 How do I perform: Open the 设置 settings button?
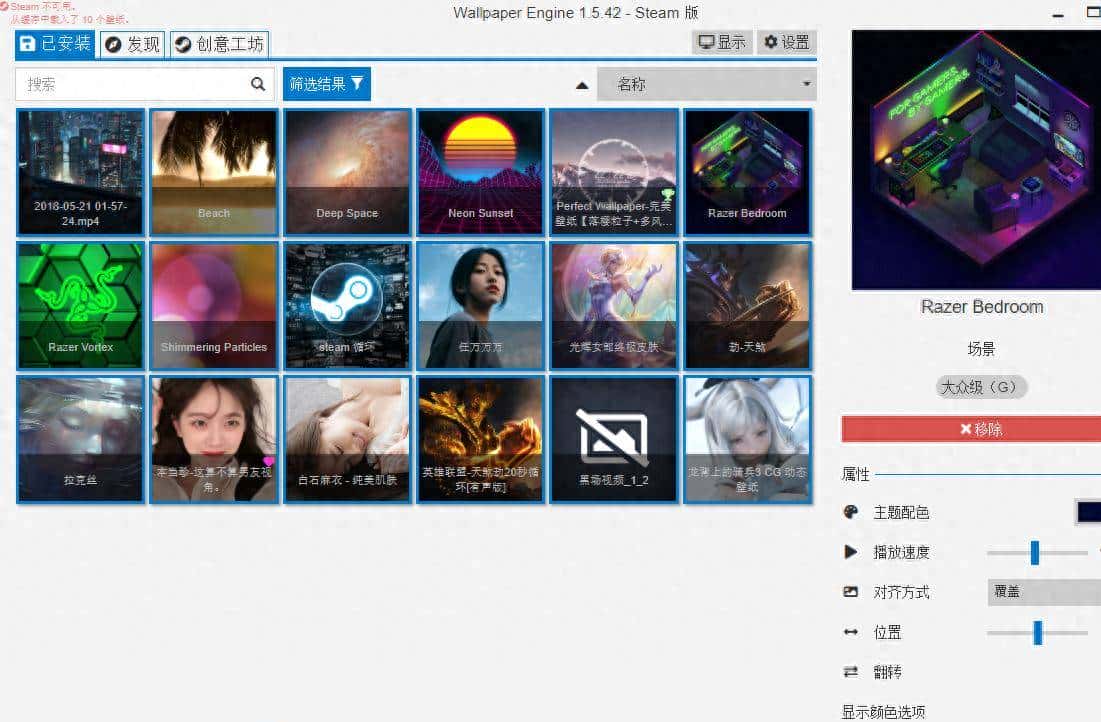click(x=786, y=42)
